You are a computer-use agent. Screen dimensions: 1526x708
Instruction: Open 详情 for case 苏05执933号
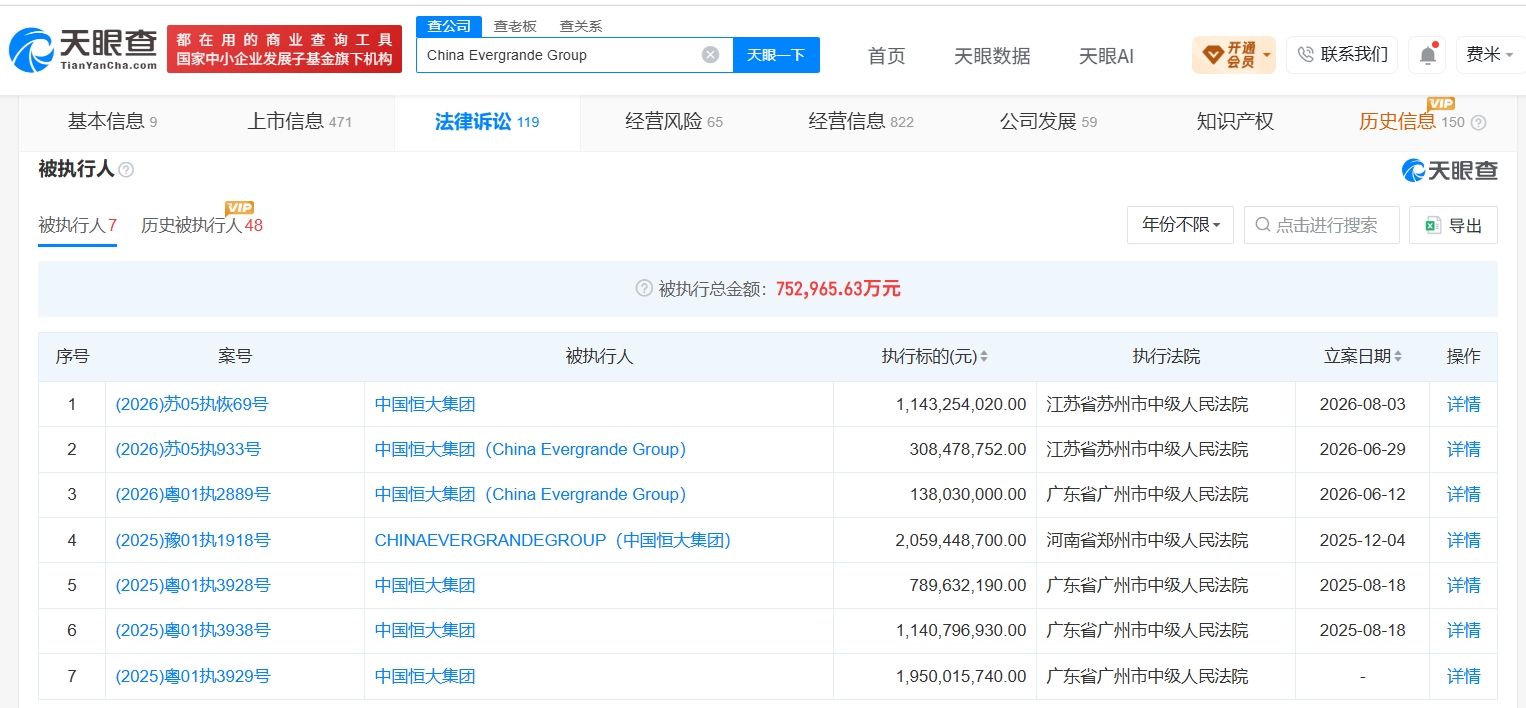(x=1464, y=449)
